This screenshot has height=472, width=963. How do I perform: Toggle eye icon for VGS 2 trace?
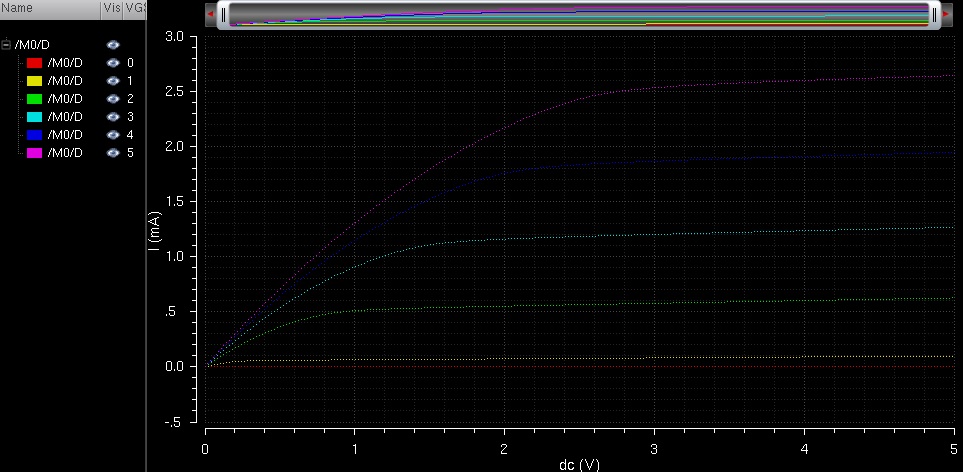point(113,99)
